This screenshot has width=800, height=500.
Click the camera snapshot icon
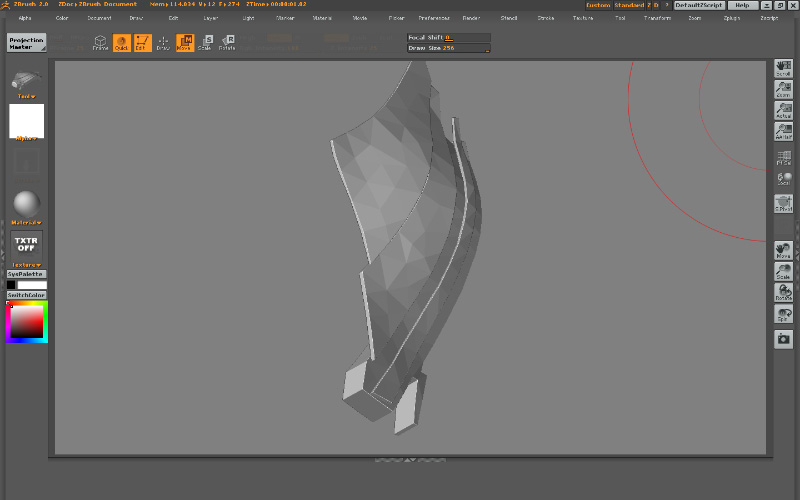[x=784, y=339]
